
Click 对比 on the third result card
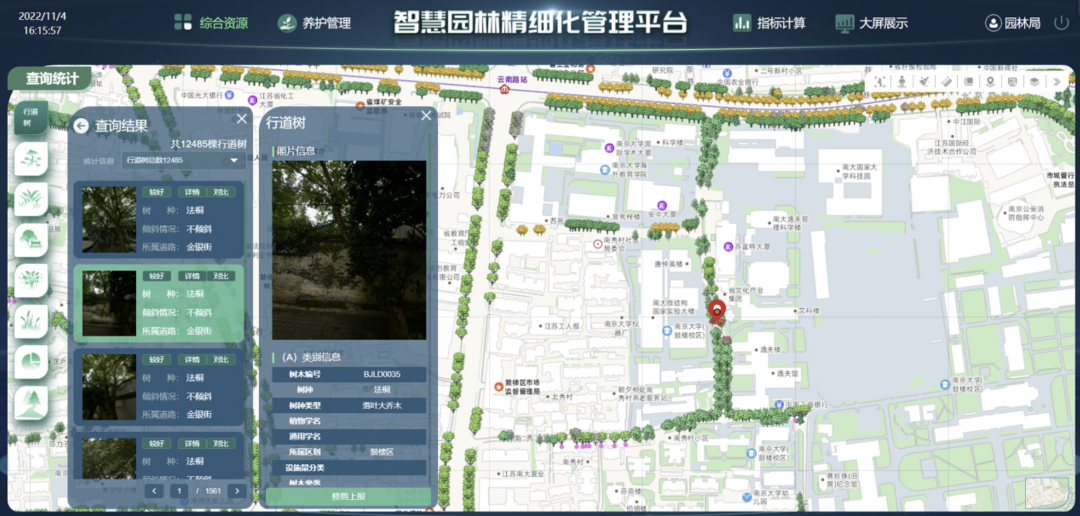(x=220, y=359)
